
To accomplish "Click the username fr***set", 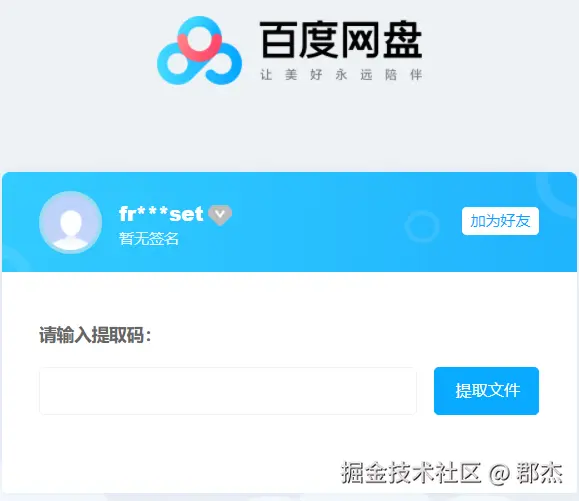I will click(161, 214).
